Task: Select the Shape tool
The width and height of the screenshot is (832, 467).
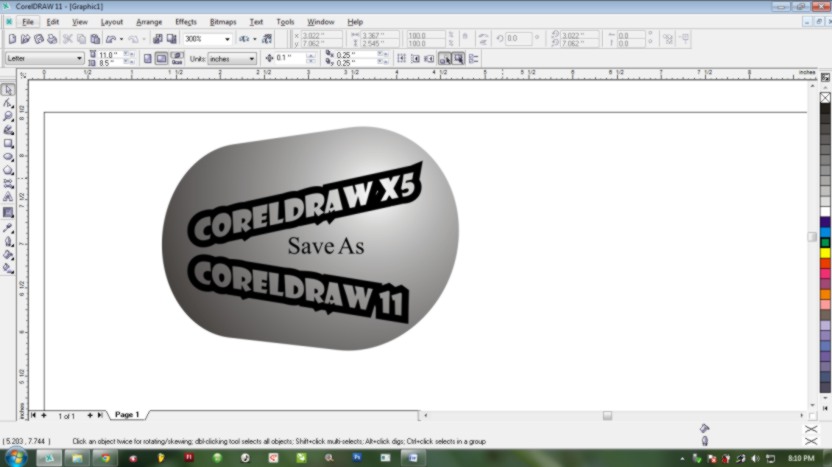Action: pos(8,103)
